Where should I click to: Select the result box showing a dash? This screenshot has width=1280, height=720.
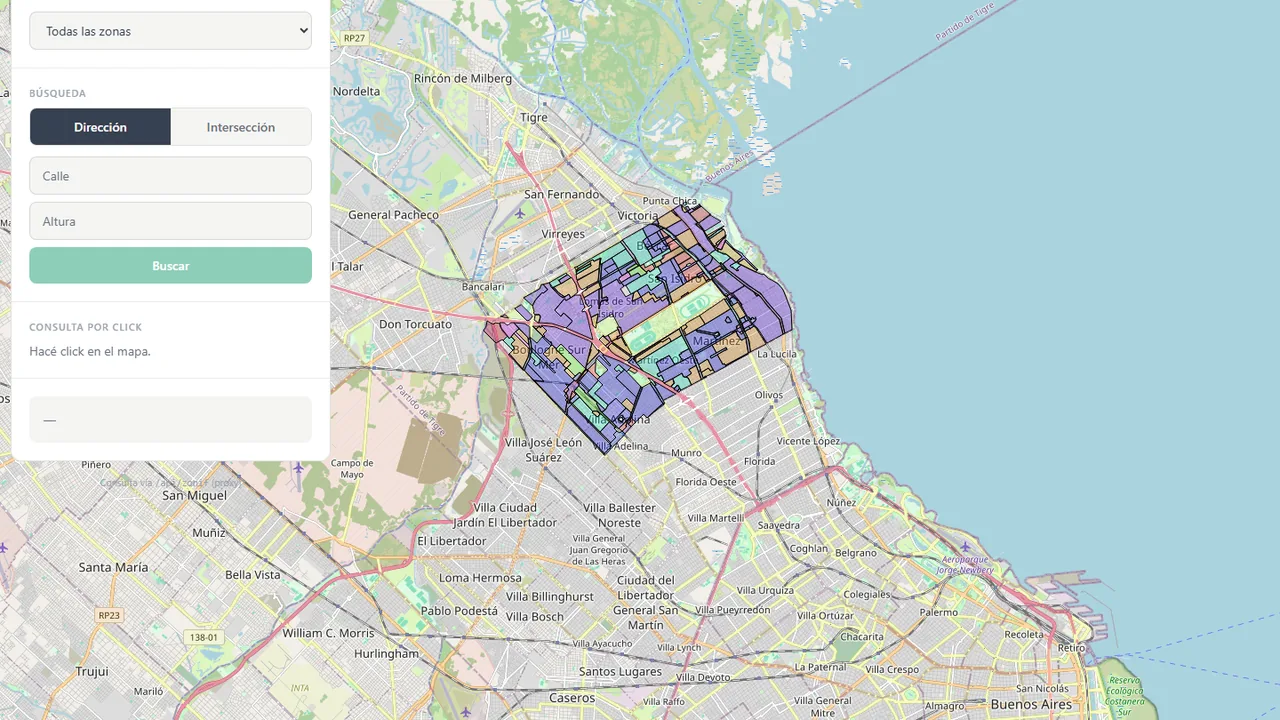coord(170,419)
